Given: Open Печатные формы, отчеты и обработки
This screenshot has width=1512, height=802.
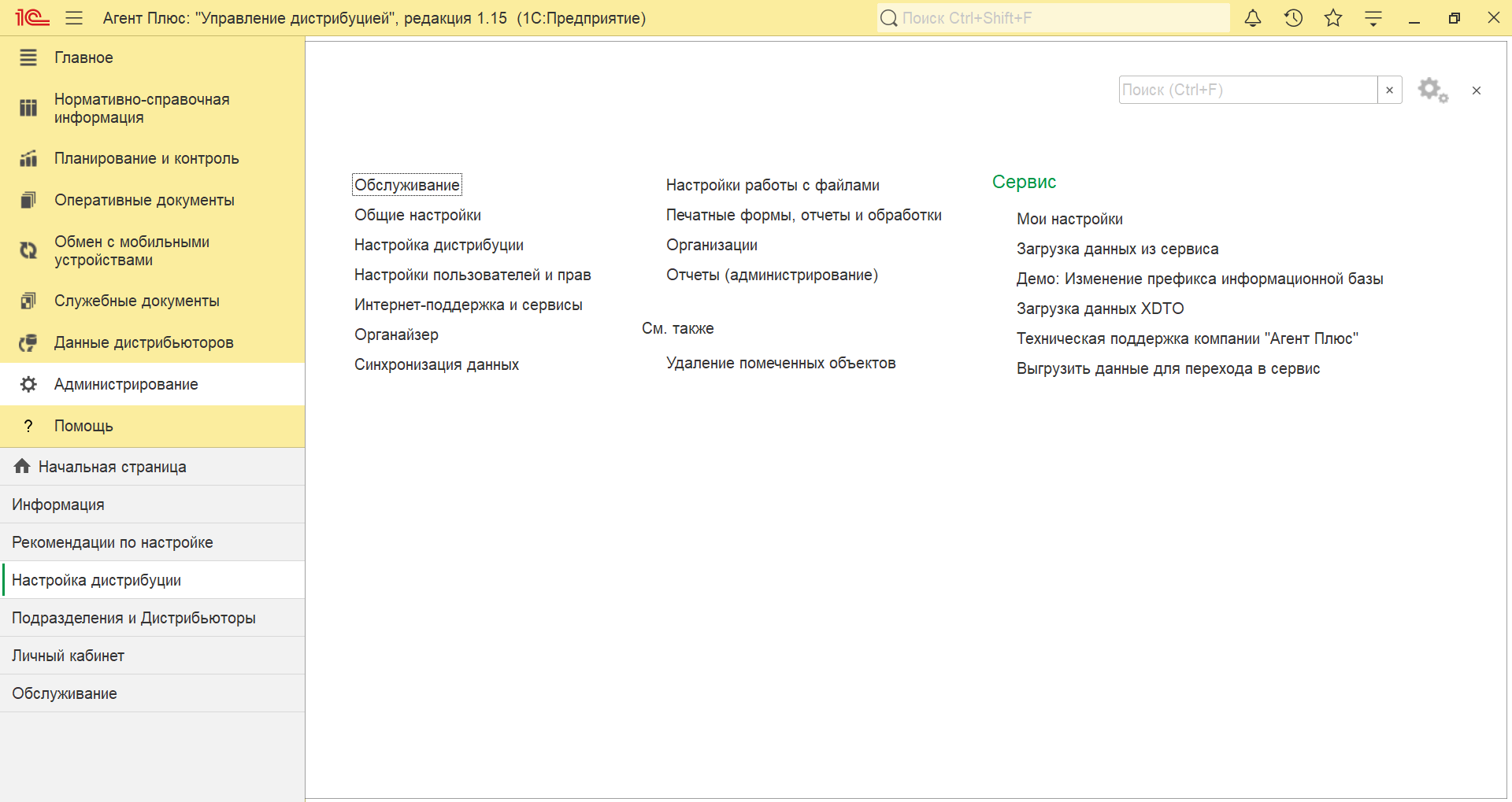Looking at the screenshot, I should tap(804, 215).
